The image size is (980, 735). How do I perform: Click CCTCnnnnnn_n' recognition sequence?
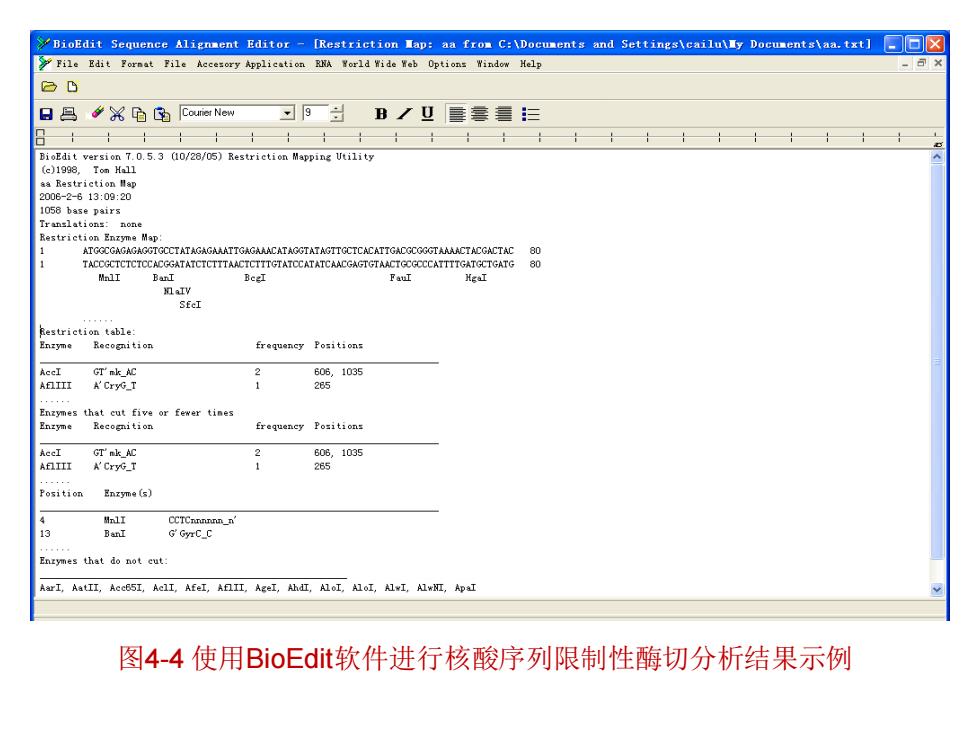point(202,520)
